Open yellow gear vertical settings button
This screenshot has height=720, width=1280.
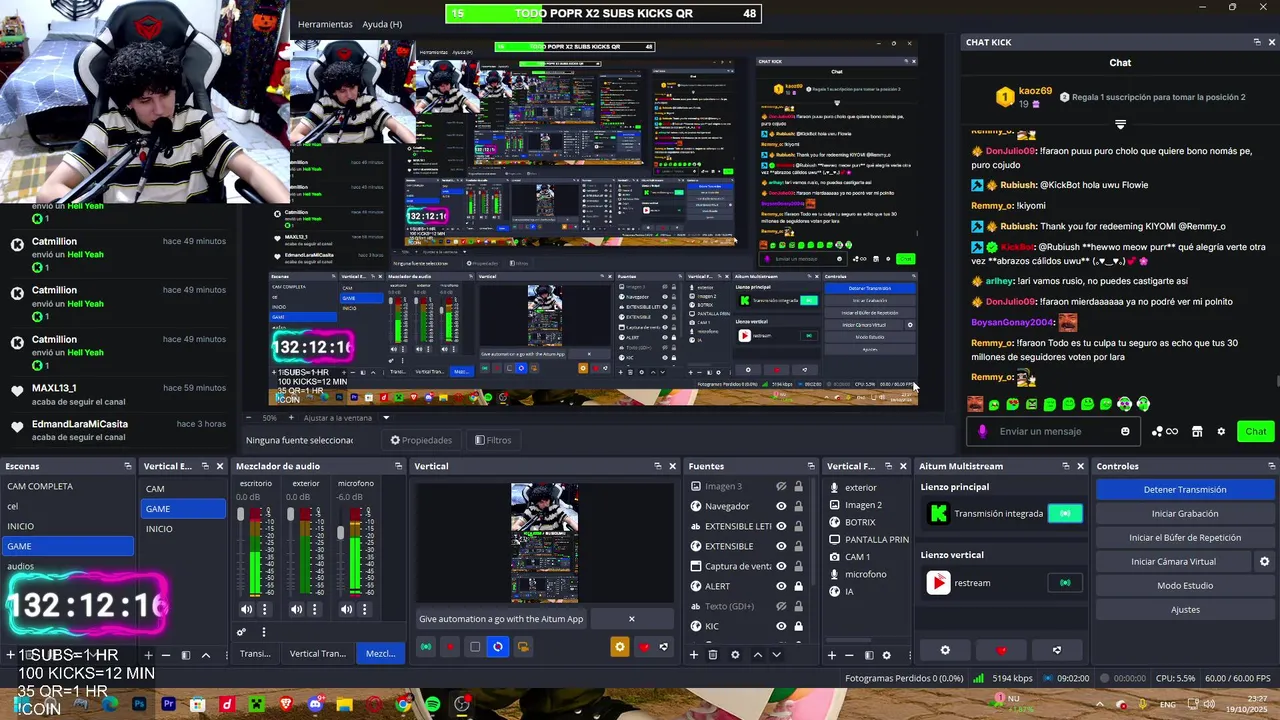[x=620, y=647]
